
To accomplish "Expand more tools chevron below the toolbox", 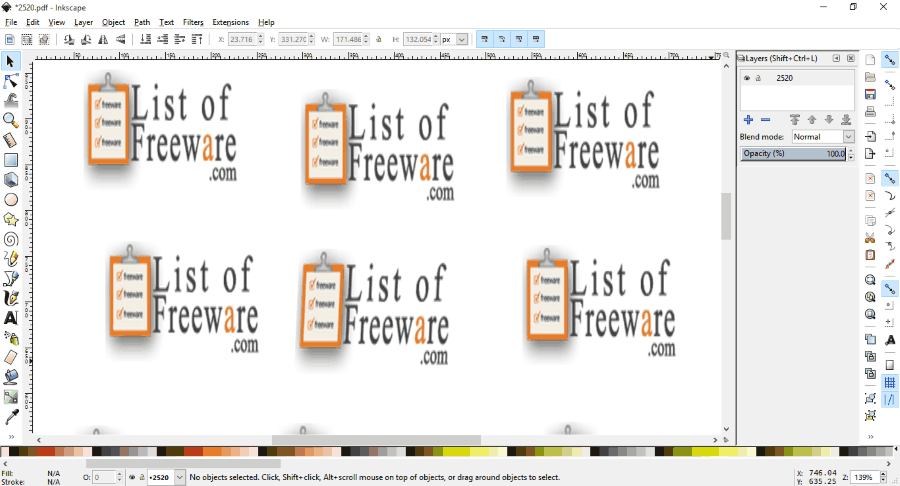I will [x=11, y=437].
